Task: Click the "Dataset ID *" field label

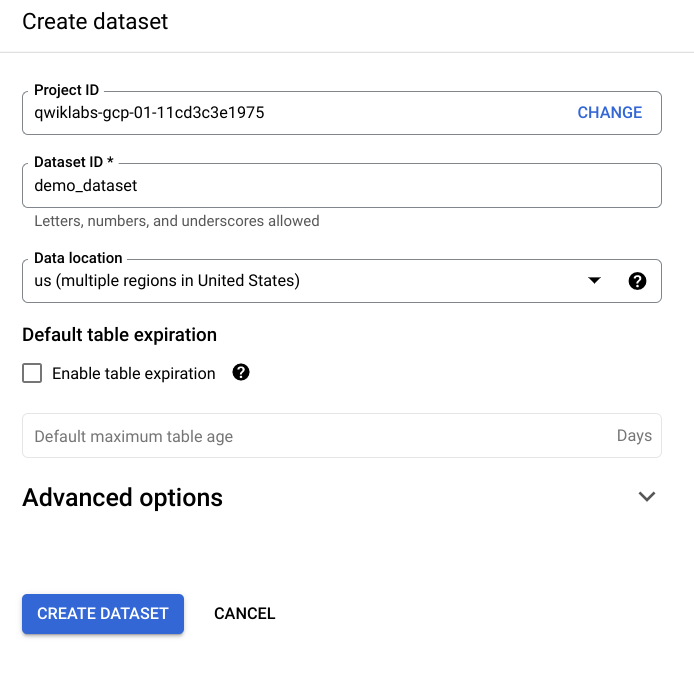Action: coord(74,162)
